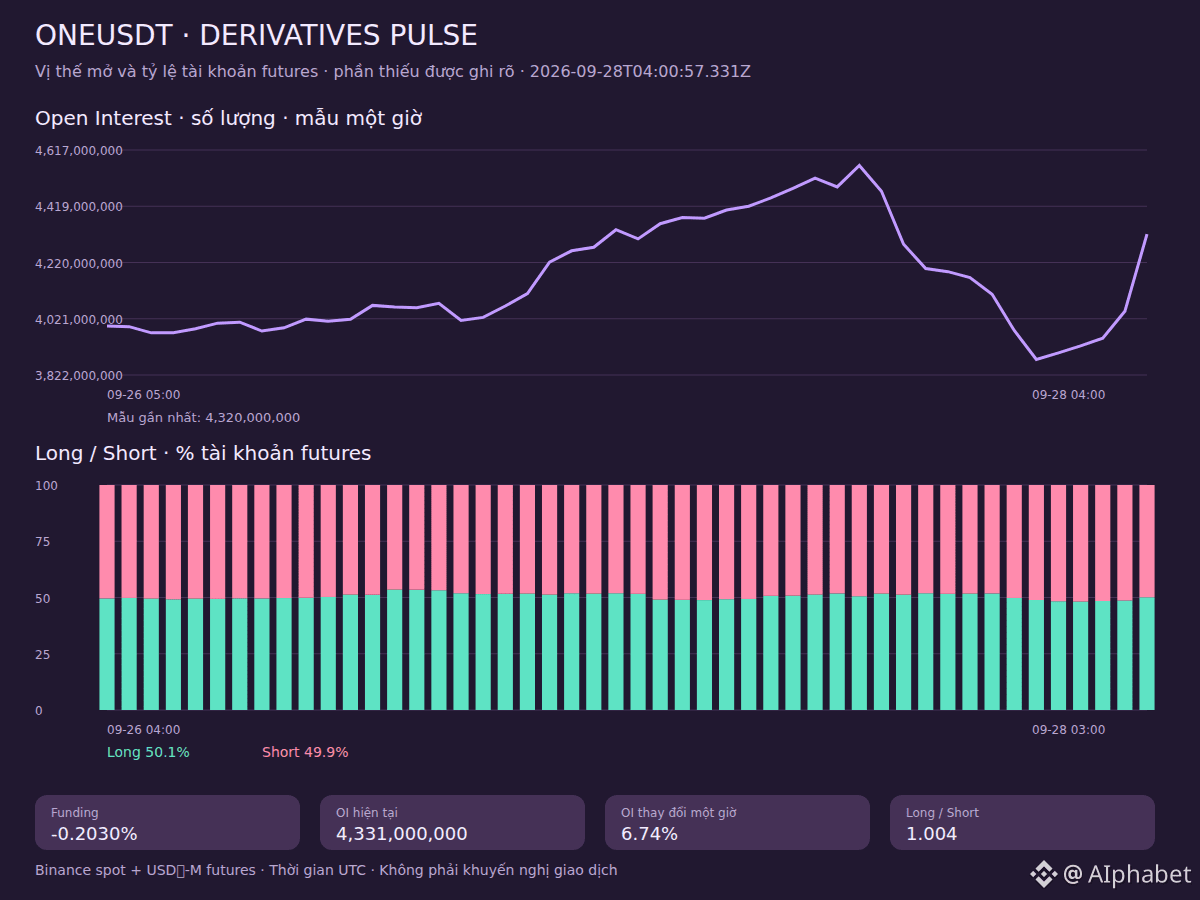Click the @ AIphabet watermark text
This screenshot has height=900, width=1200.
pyautogui.click(x=1128, y=874)
